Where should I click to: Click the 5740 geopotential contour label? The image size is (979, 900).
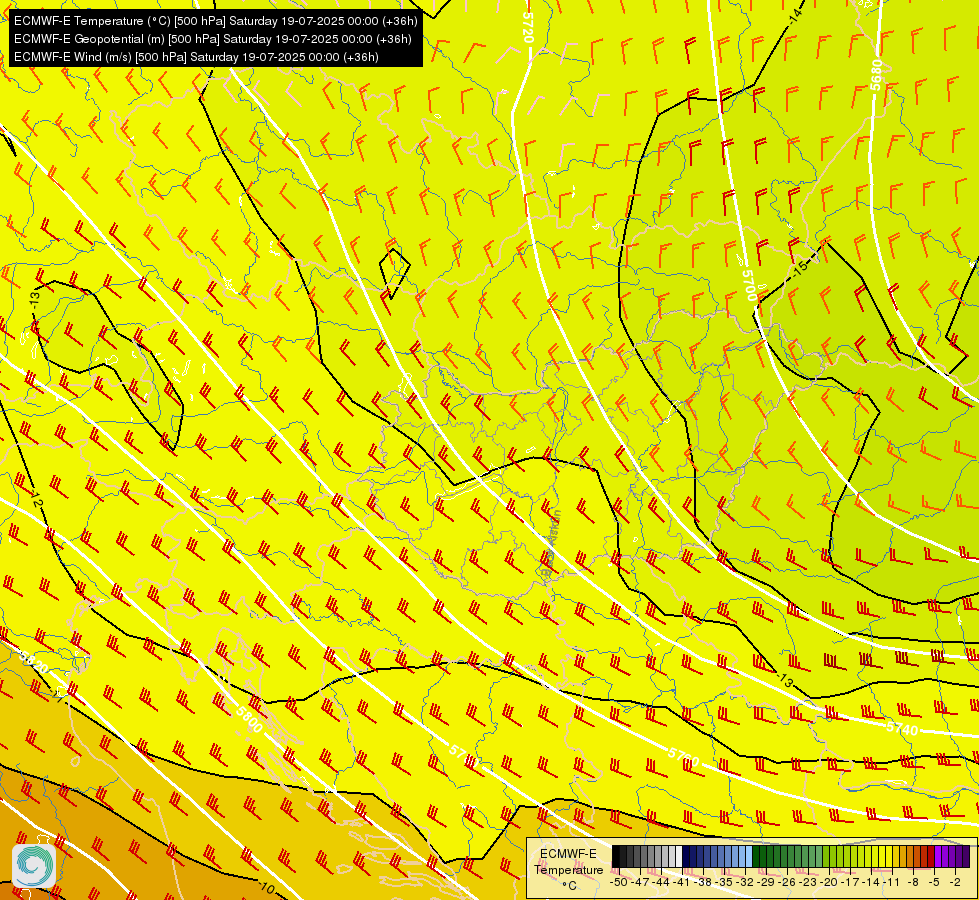coord(902,728)
